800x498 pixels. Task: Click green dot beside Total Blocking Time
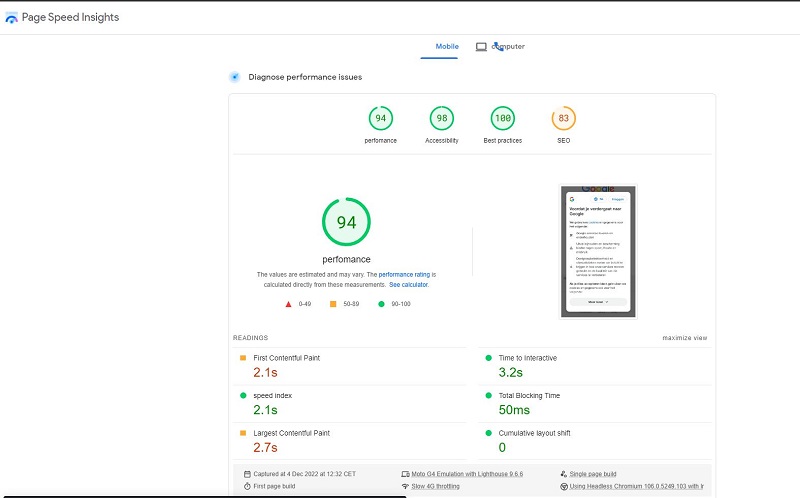tap(488, 395)
